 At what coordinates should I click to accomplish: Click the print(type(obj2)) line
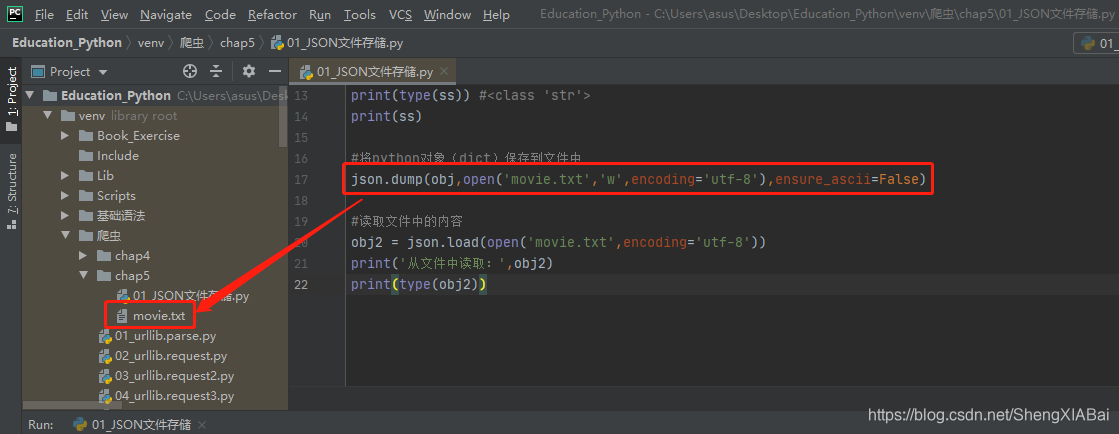click(419, 284)
